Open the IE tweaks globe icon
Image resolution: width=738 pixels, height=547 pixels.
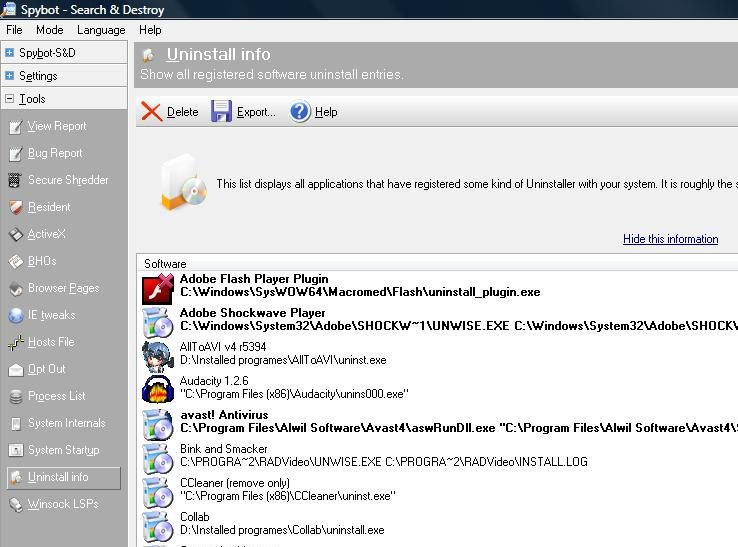(15, 315)
